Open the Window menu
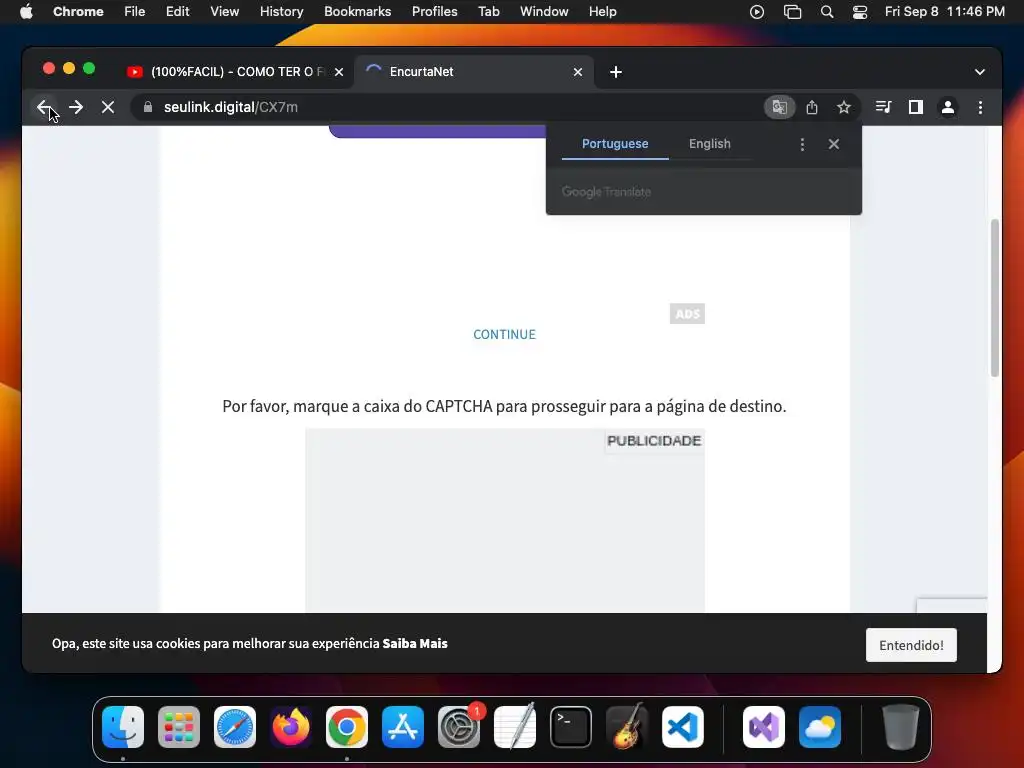Image resolution: width=1024 pixels, height=768 pixels. (x=544, y=12)
